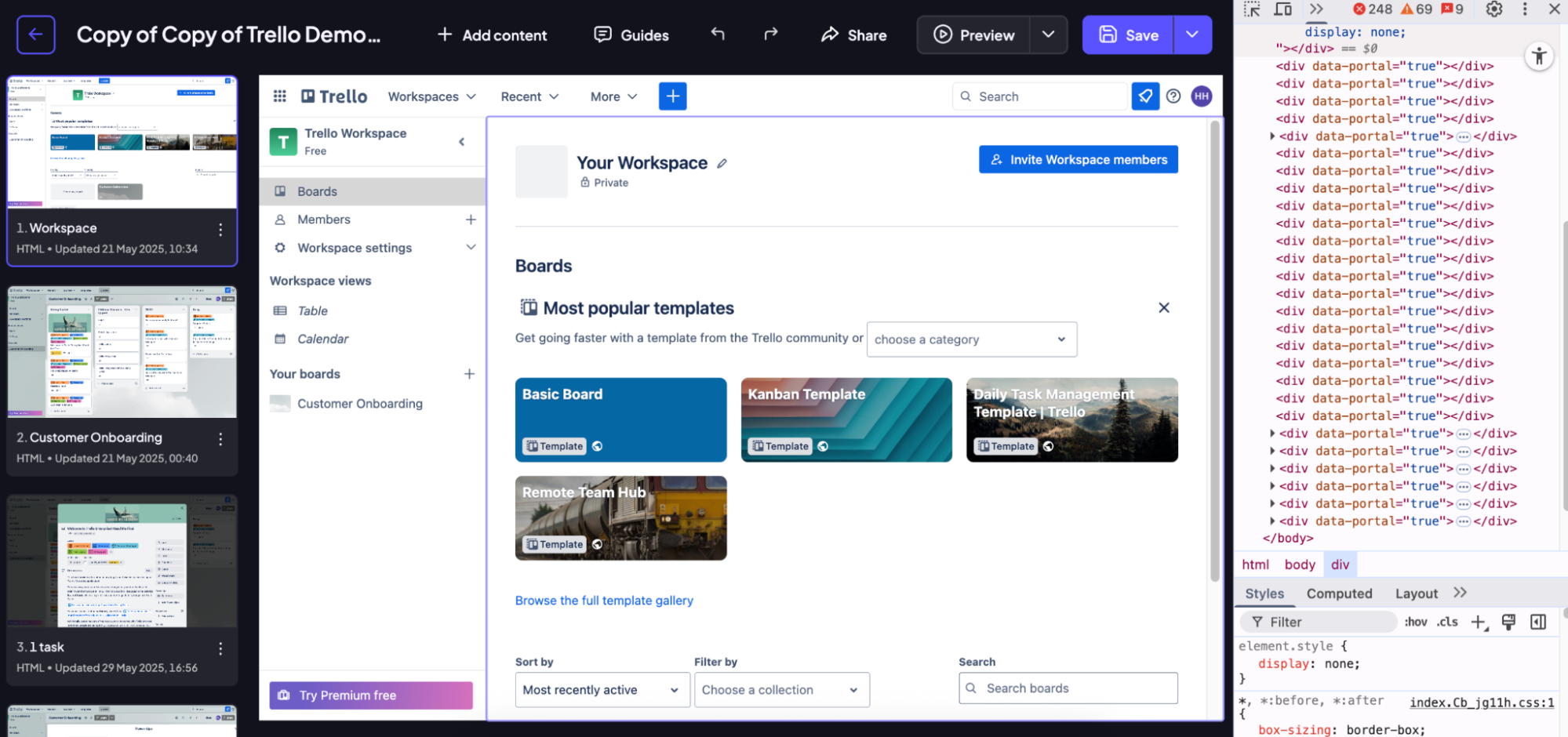Click the Search boards field
The width and height of the screenshot is (1568, 737).
1068,688
